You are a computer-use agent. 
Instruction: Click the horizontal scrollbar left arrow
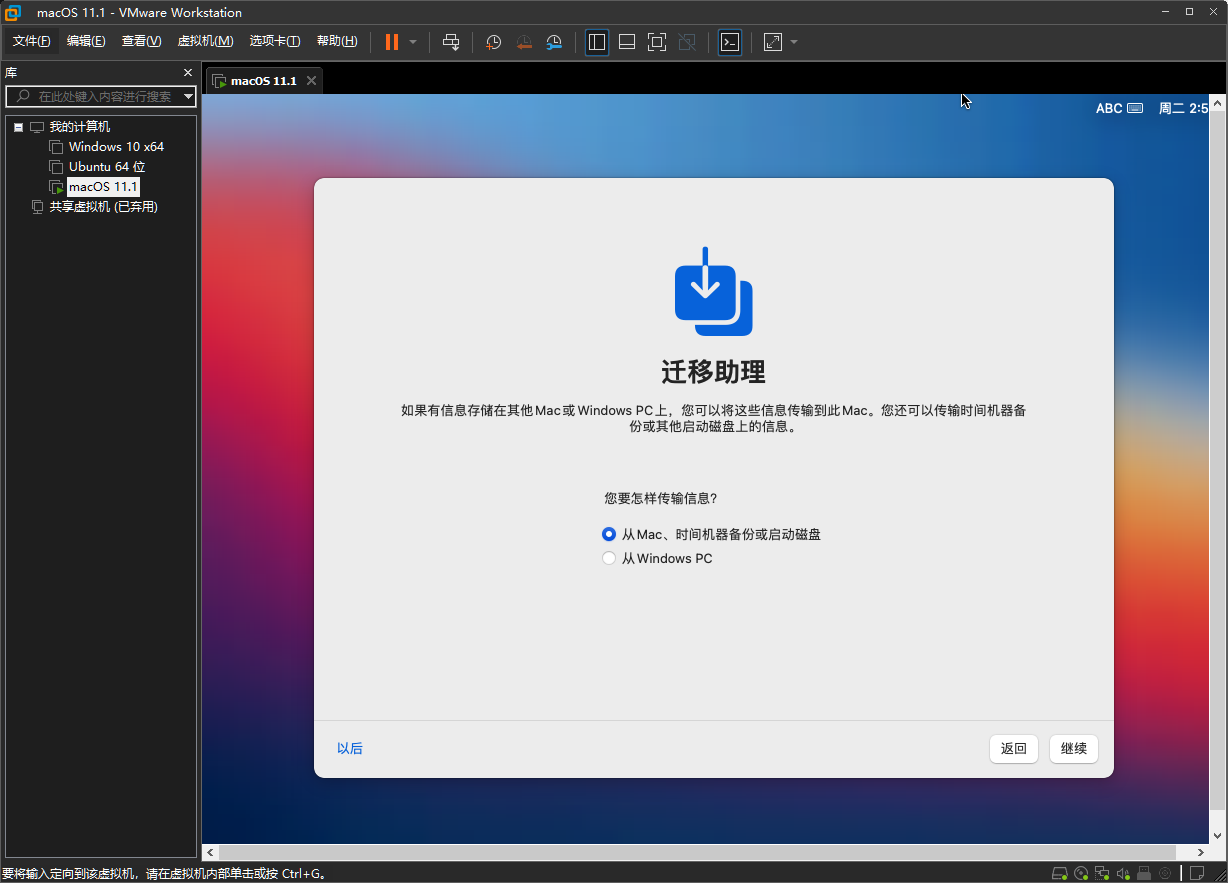[210, 852]
